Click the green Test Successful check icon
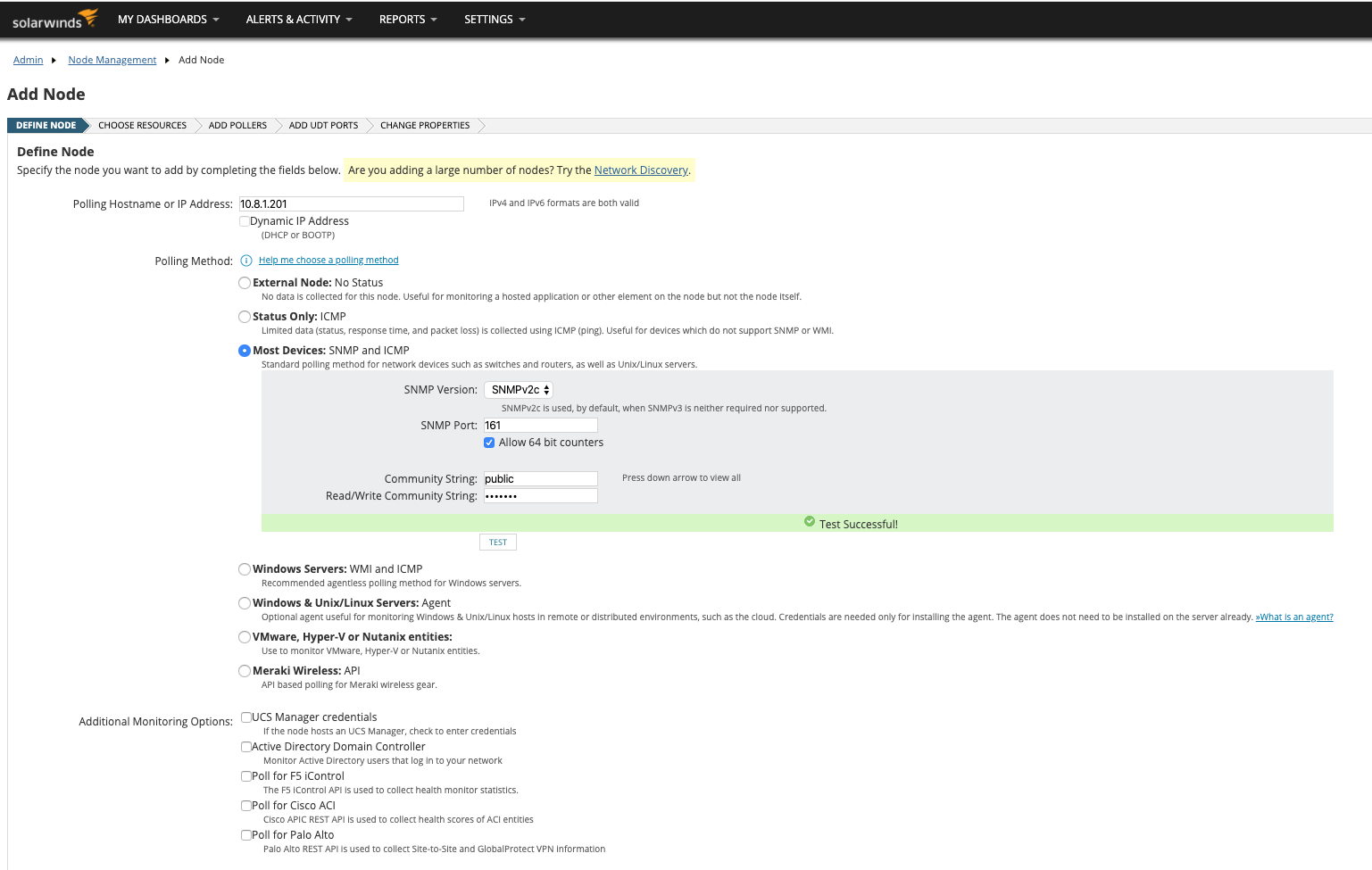 point(810,522)
